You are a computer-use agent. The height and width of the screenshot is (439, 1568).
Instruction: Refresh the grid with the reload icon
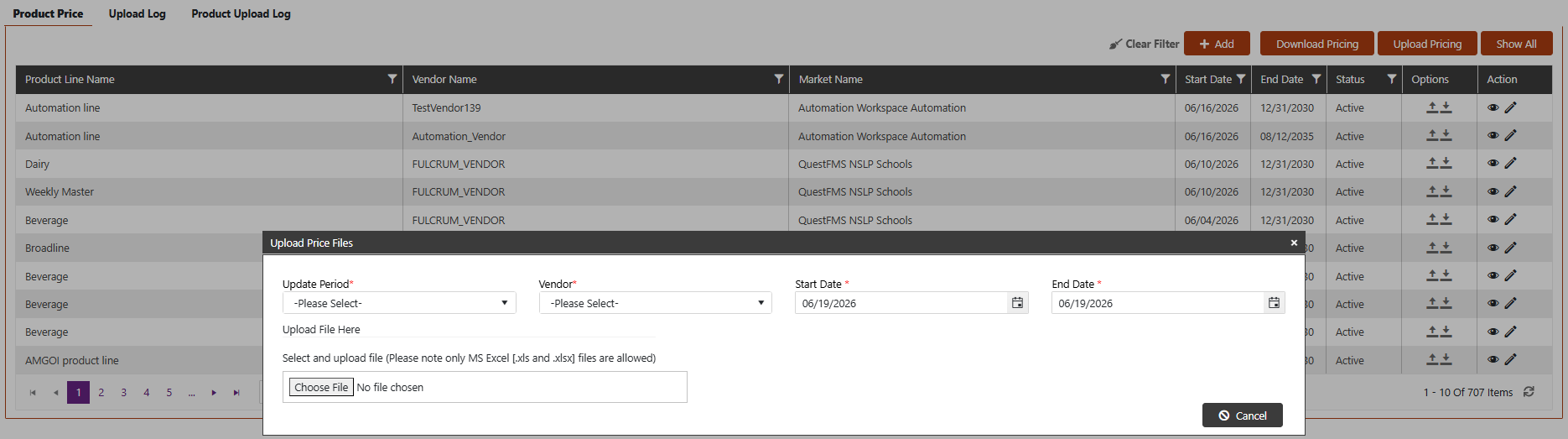1529,392
